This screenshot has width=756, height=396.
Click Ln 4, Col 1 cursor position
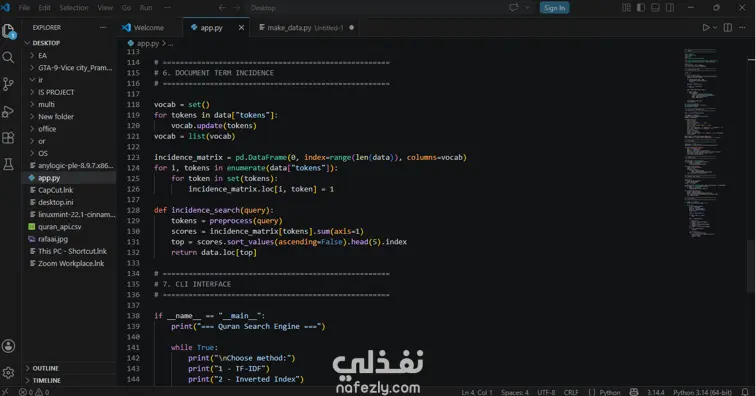(477, 392)
